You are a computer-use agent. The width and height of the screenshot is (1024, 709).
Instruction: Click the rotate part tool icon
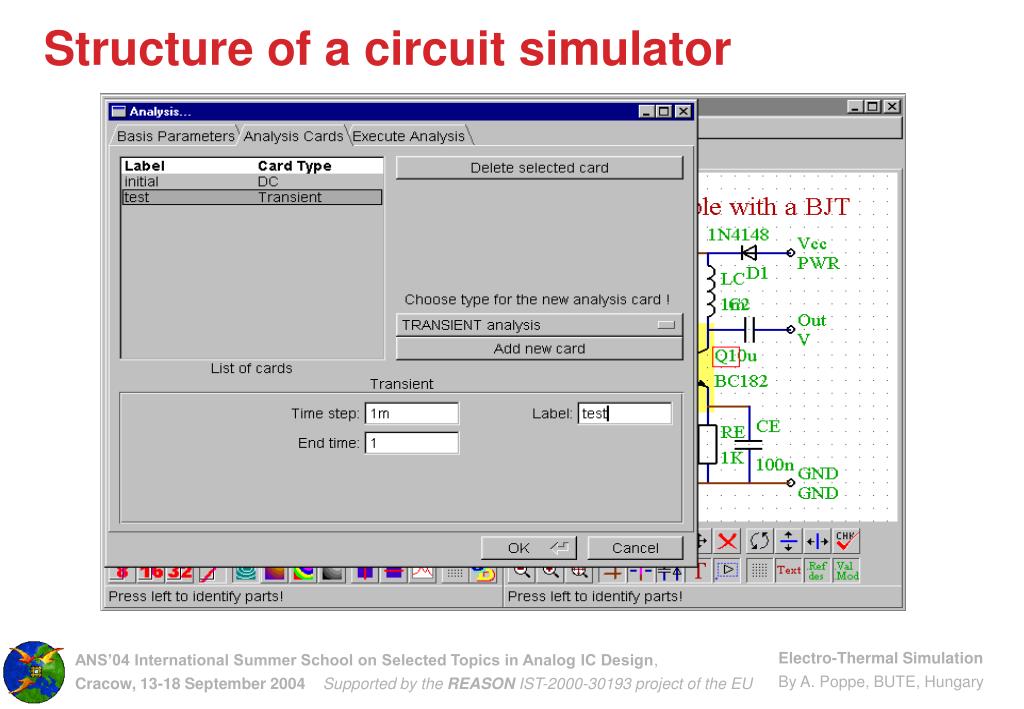[760, 541]
